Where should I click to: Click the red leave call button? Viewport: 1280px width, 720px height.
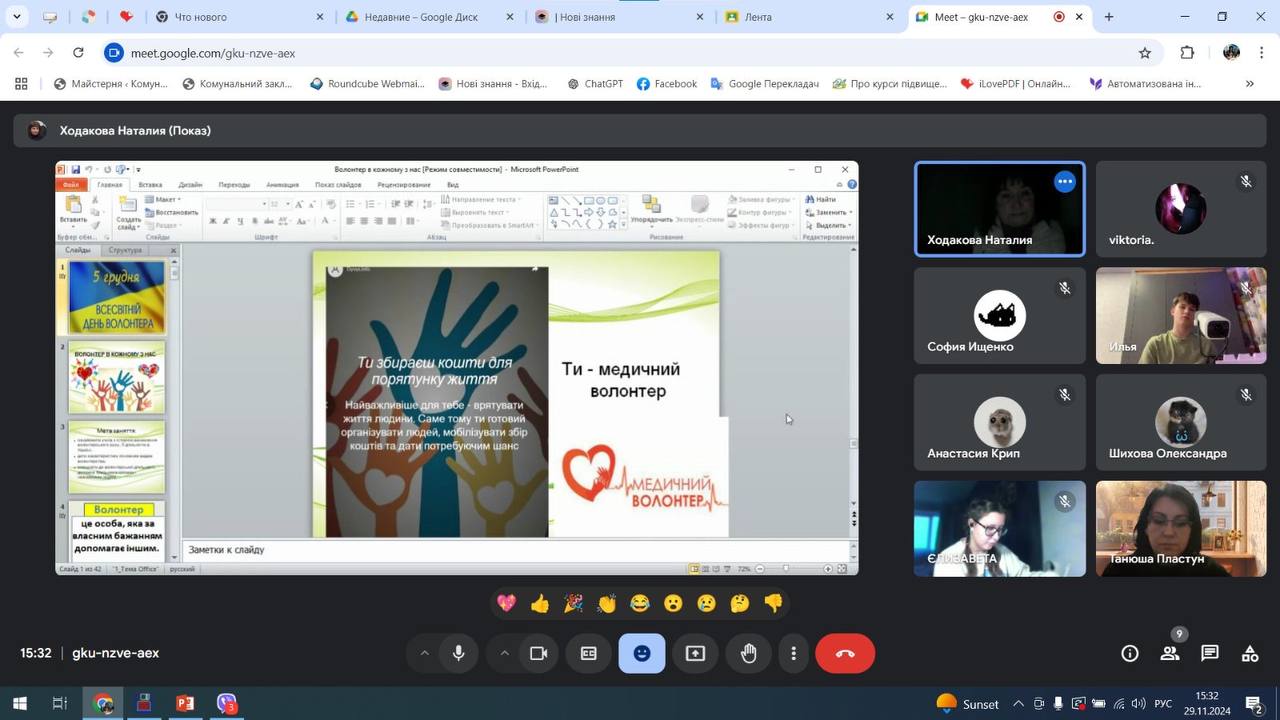[x=845, y=653]
